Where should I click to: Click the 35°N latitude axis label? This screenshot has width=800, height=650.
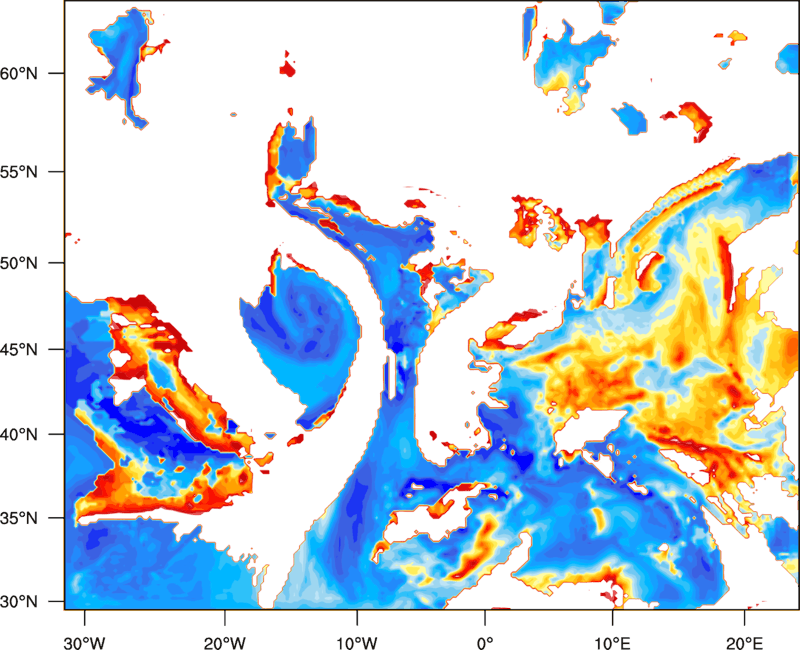pyautogui.click(x=19, y=518)
